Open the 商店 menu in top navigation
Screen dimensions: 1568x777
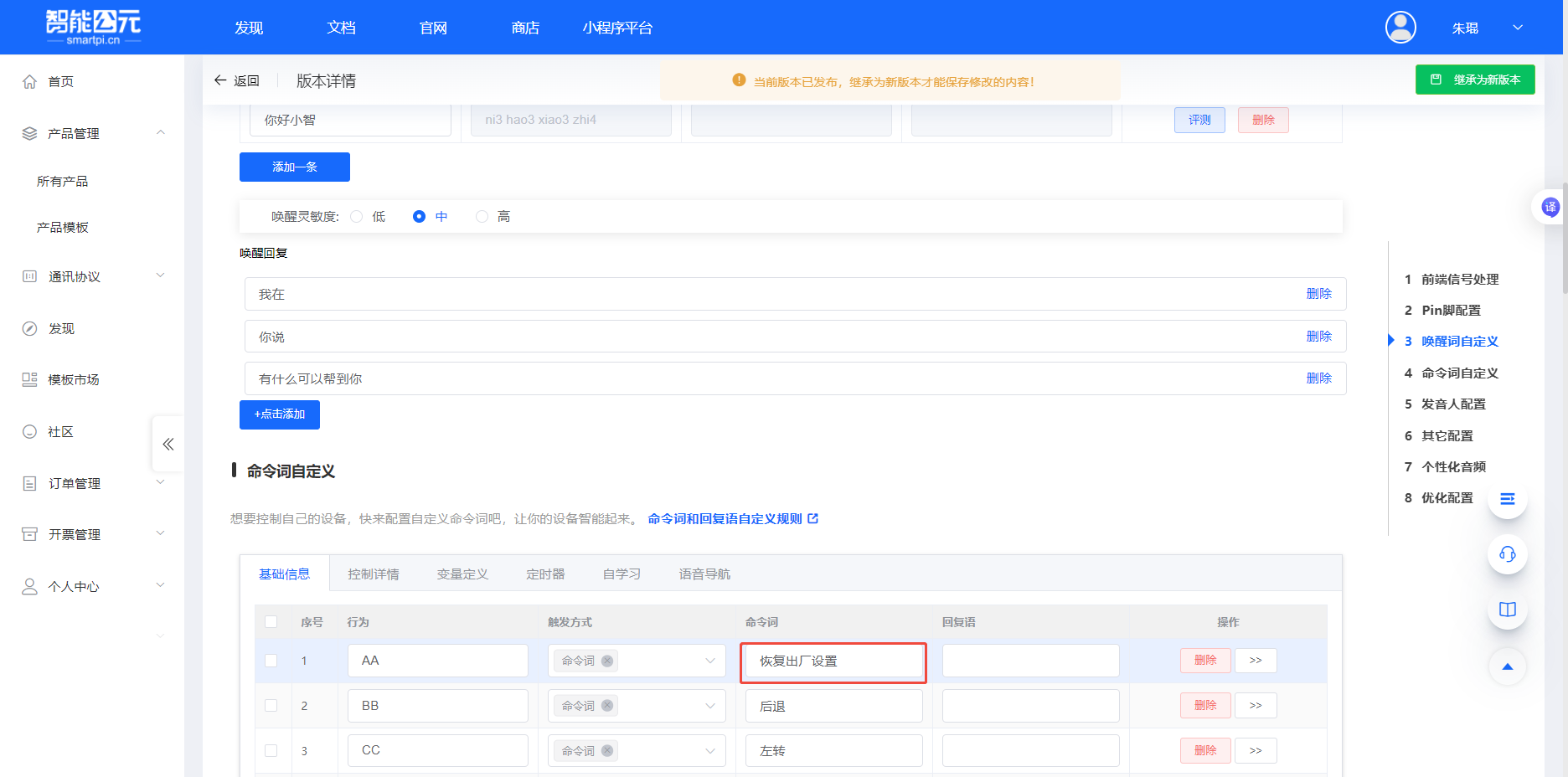524,27
